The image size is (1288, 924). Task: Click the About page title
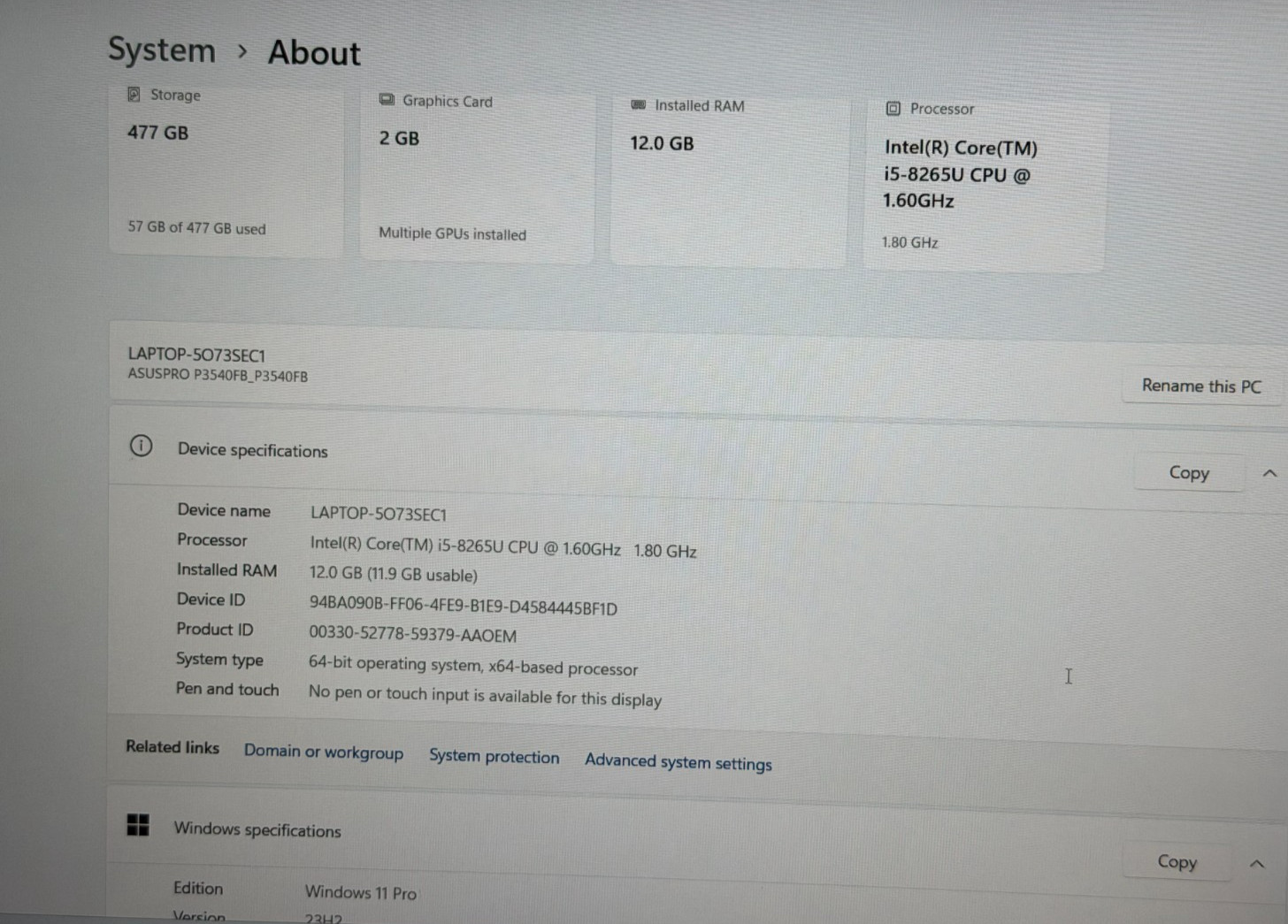[x=314, y=53]
